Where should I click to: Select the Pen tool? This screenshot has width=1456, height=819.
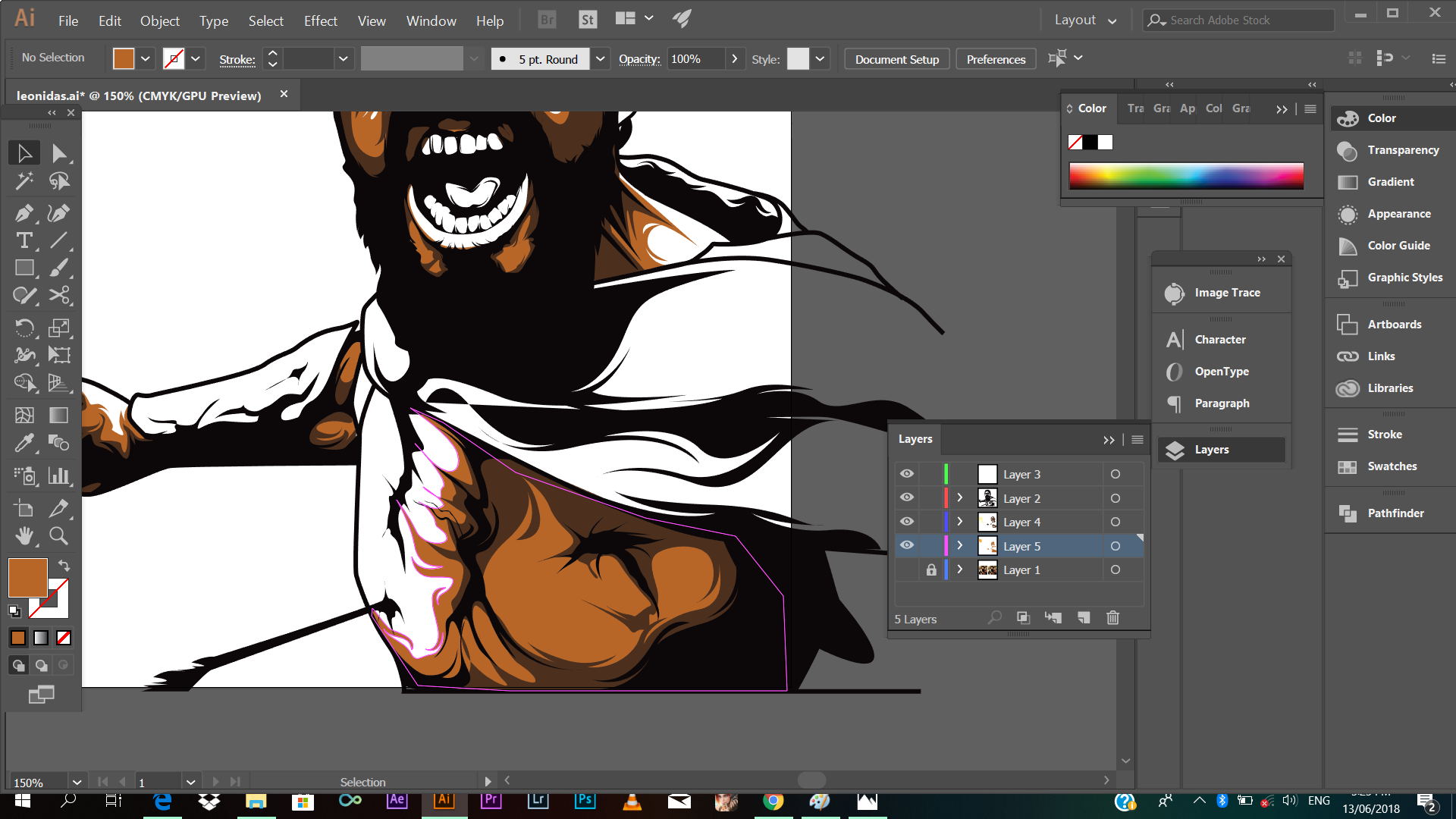[x=24, y=213]
